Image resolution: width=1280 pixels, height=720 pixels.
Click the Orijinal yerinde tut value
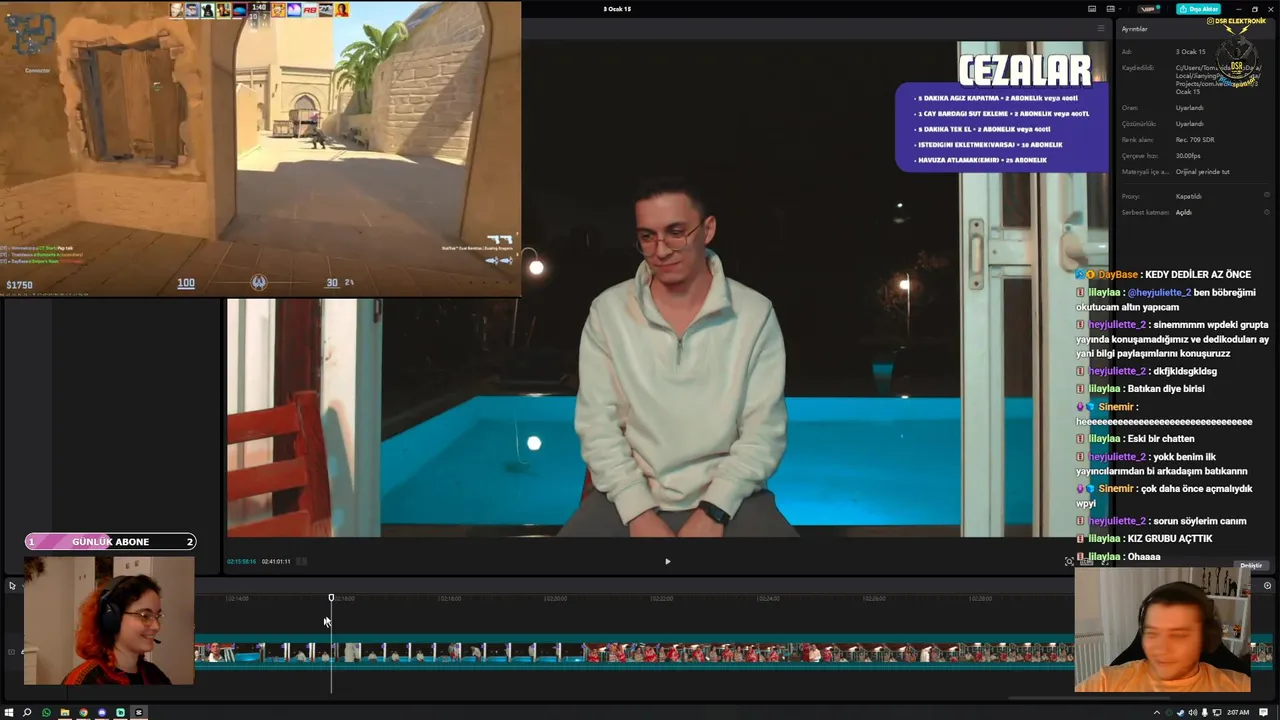point(1203,172)
